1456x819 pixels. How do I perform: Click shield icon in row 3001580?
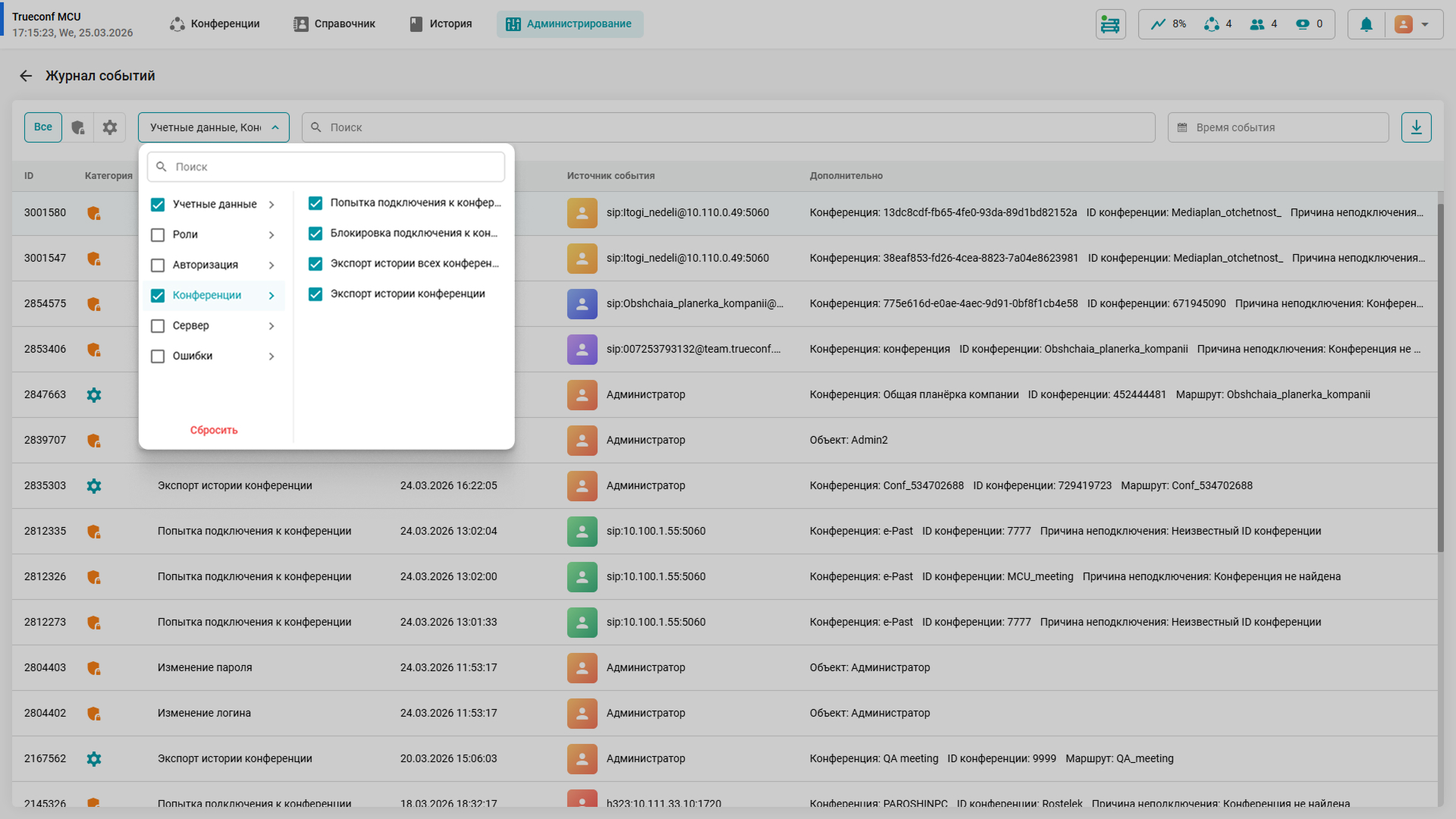pos(94,213)
